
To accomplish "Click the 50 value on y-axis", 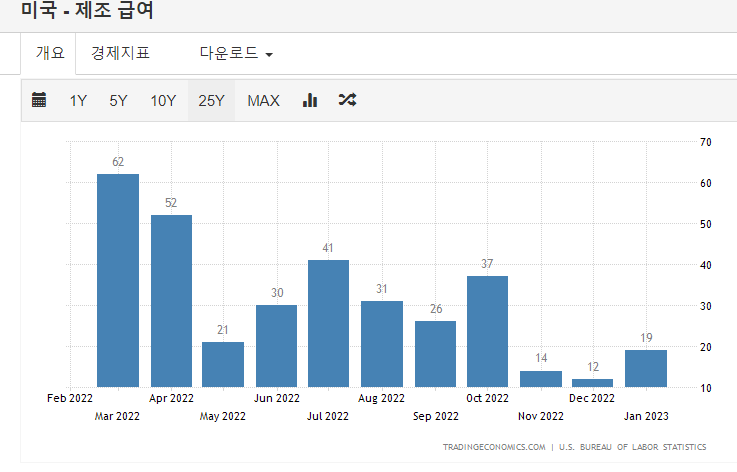I will coord(706,224).
